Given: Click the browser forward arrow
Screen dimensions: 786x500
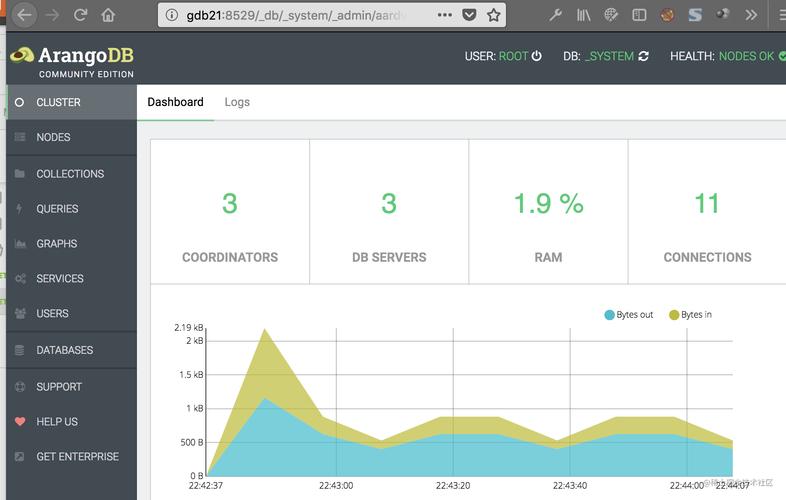Looking at the screenshot, I should (x=52, y=15).
